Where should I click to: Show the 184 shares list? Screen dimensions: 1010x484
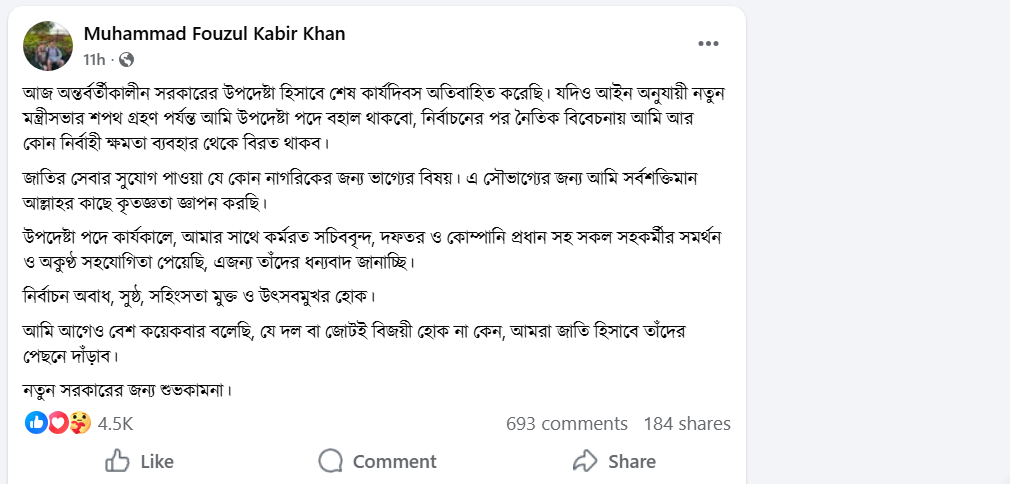pyautogui.click(x=687, y=424)
